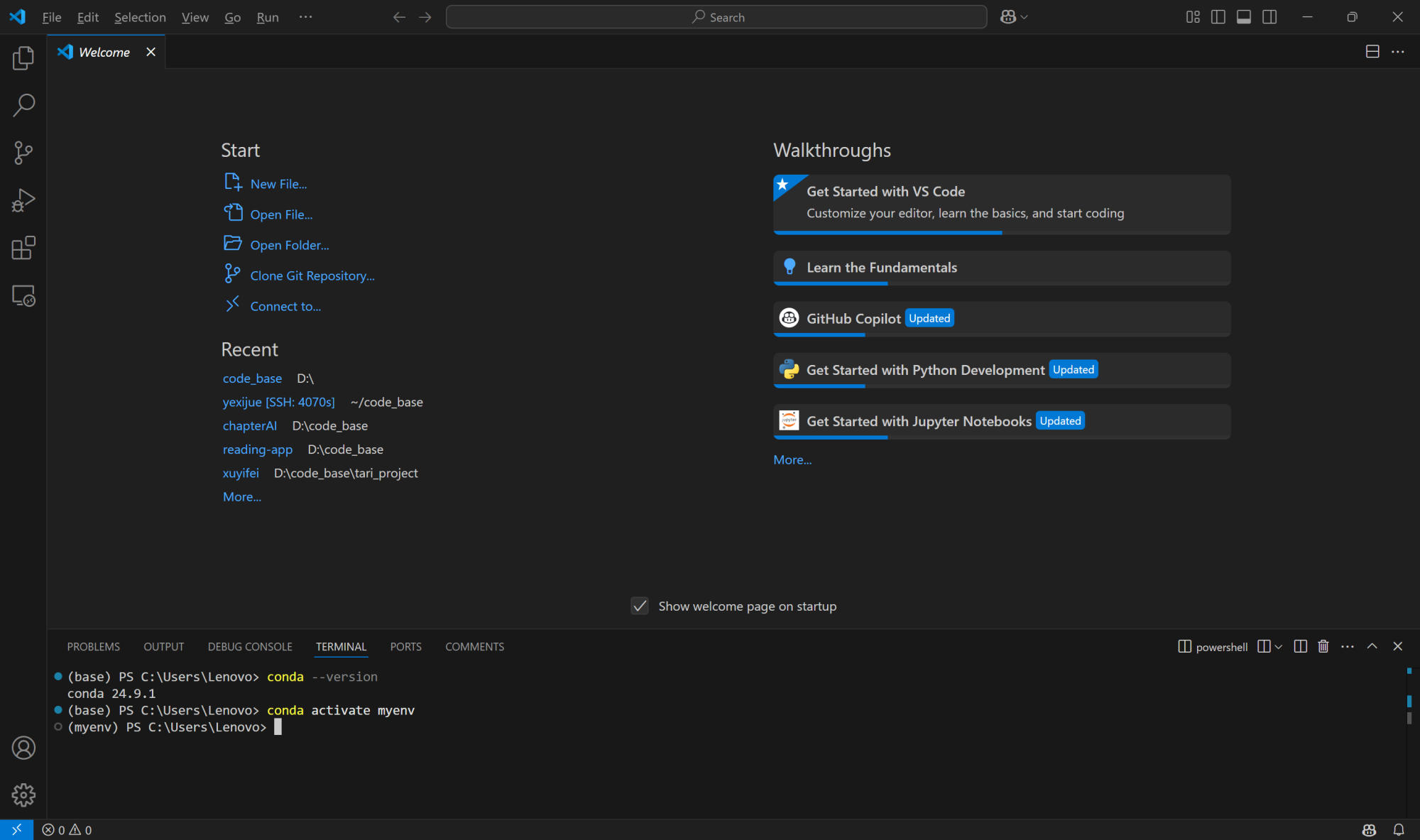
Task: Open Get Started with Jupyter Notebooks walkthrough
Action: coord(1002,421)
